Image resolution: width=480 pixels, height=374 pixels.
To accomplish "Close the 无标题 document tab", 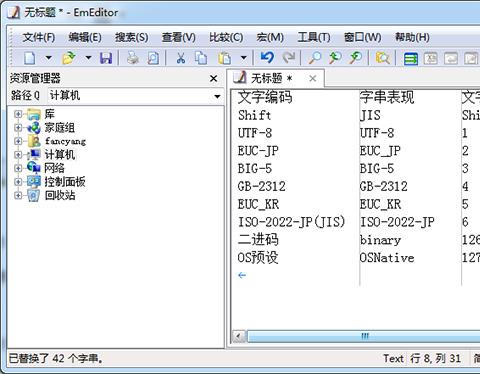I will point(313,79).
